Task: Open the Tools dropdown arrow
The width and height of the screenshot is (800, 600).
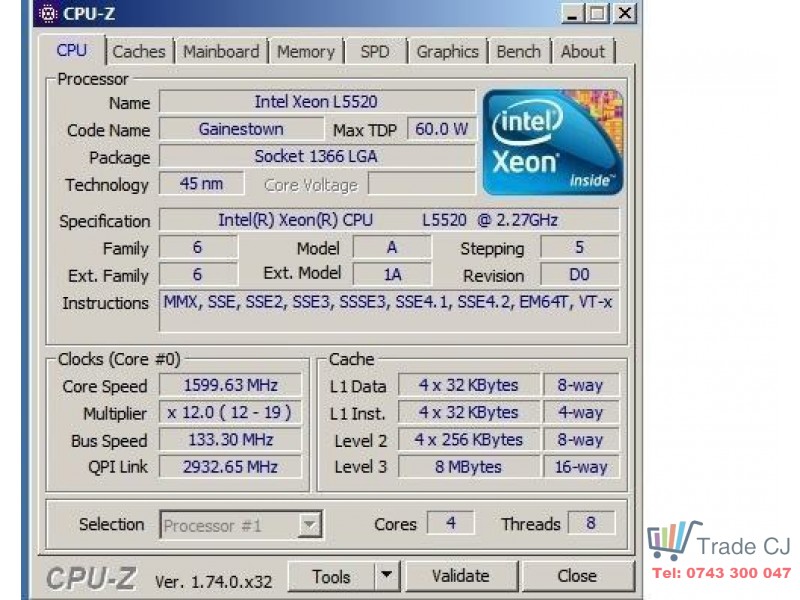Action: click(387, 576)
